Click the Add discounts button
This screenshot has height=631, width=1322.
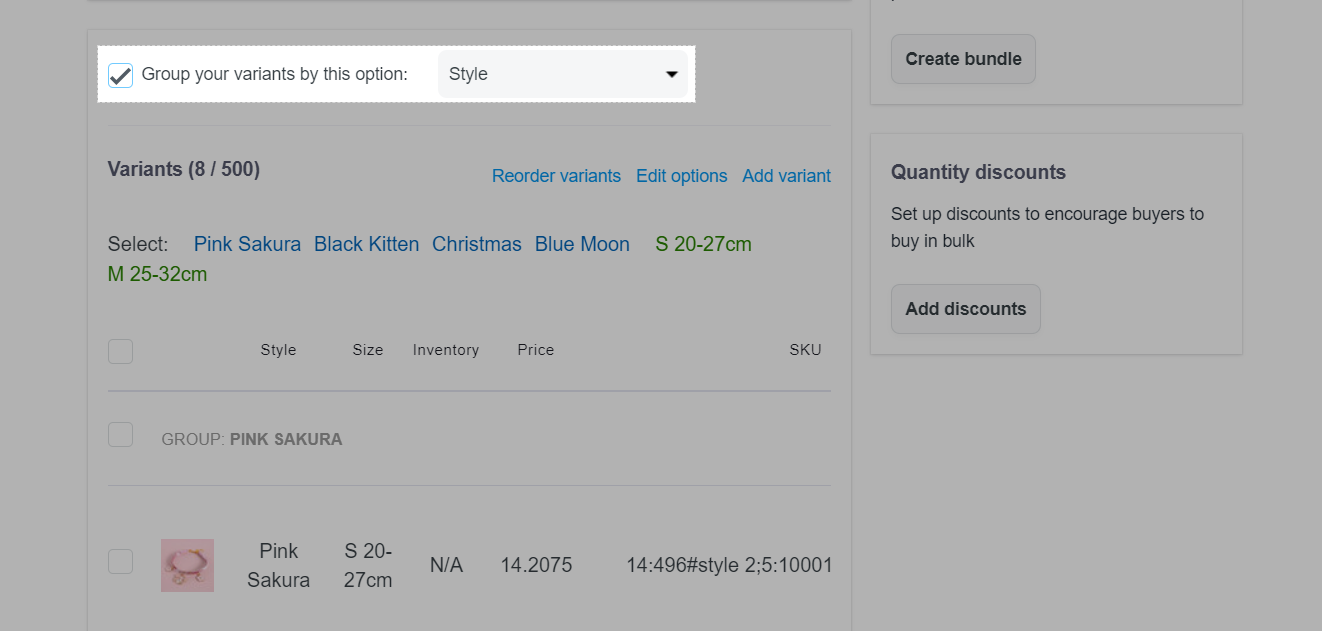(965, 309)
